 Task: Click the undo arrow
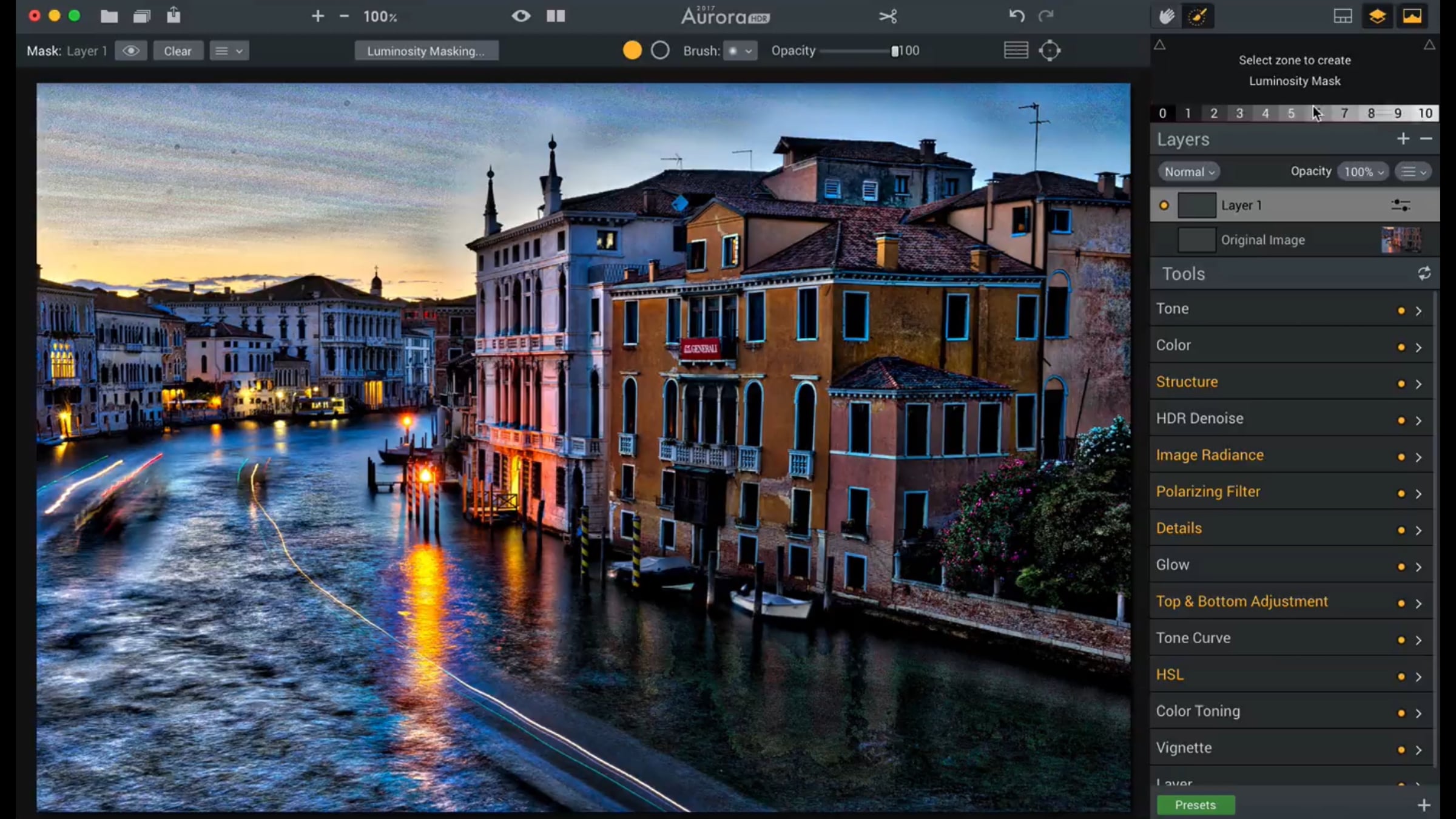pos(1017,16)
